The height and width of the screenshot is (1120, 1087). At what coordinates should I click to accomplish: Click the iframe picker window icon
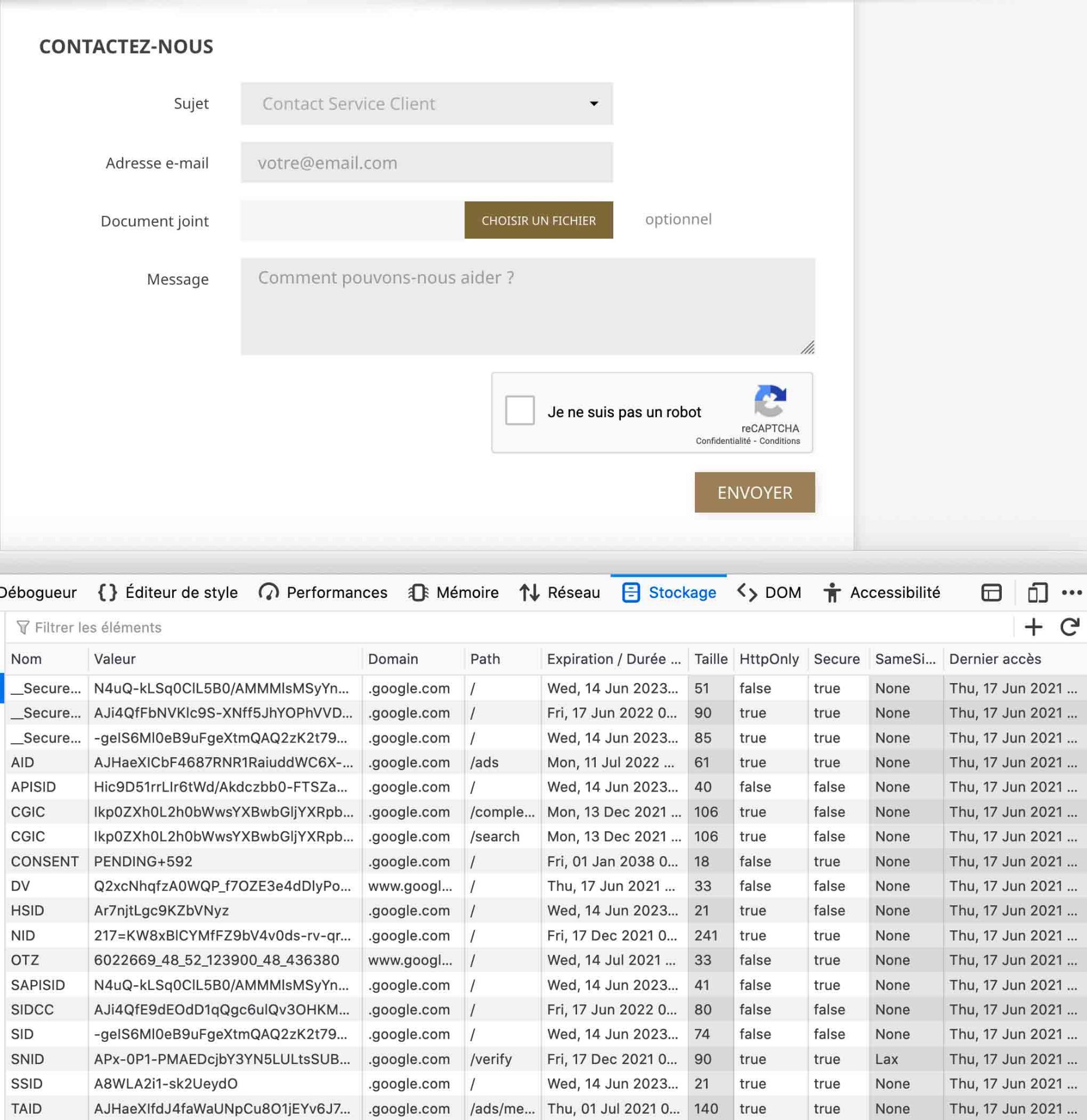[991, 593]
